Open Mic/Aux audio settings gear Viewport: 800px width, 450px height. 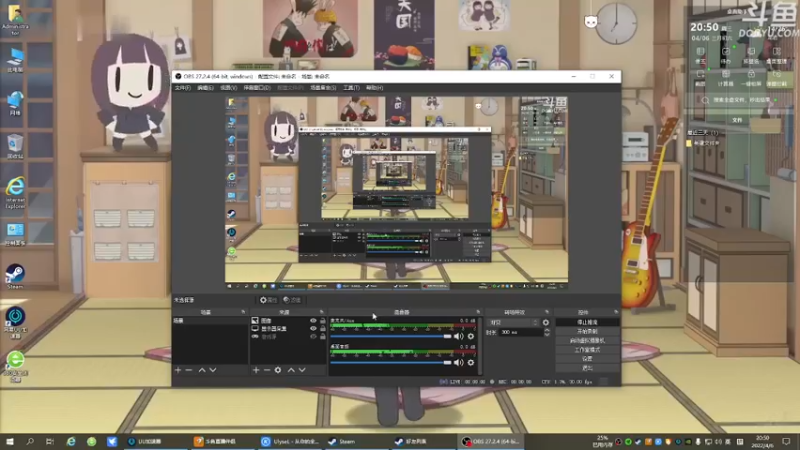[471, 336]
